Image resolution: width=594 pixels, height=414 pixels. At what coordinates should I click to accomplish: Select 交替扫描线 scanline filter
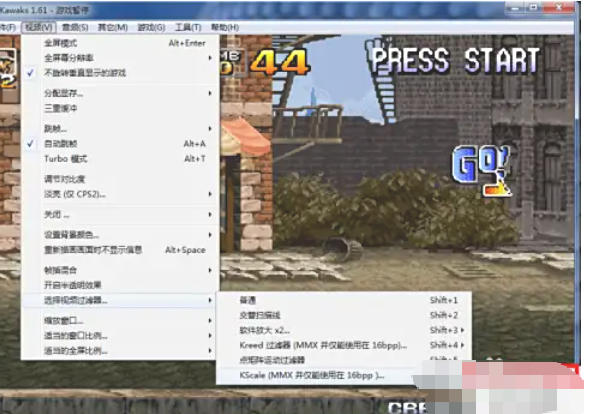tap(344, 315)
